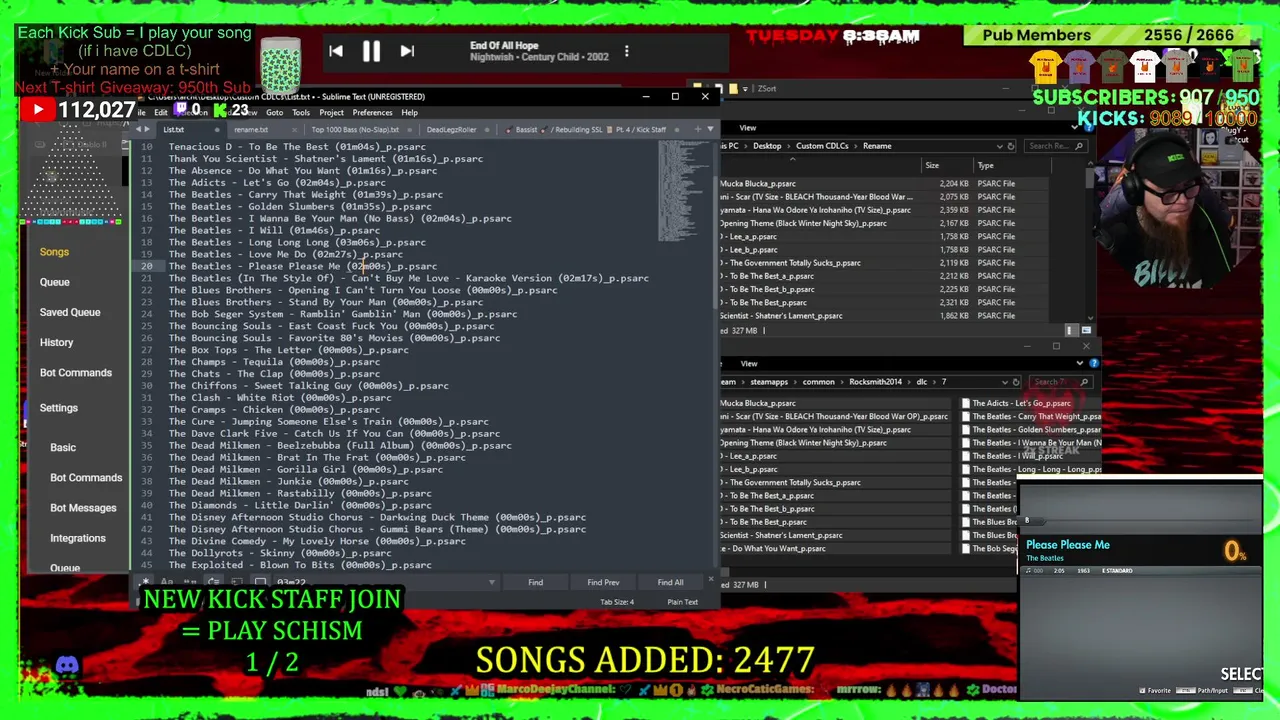Open Help icon in Rename window
This screenshot has width=1280, height=720.
click(1089, 127)
